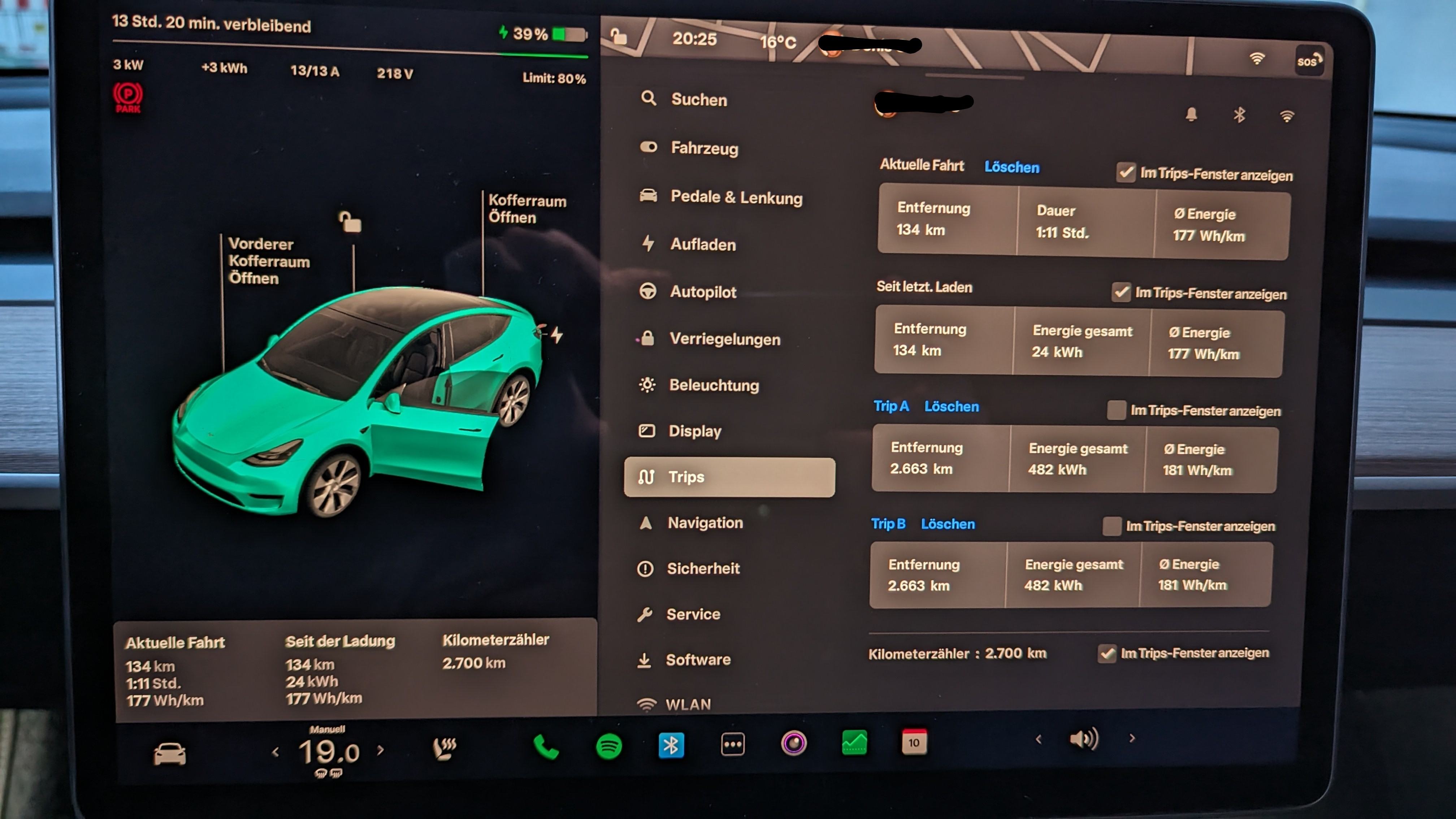Rename via the Trip A link

[x=891, y=406]
